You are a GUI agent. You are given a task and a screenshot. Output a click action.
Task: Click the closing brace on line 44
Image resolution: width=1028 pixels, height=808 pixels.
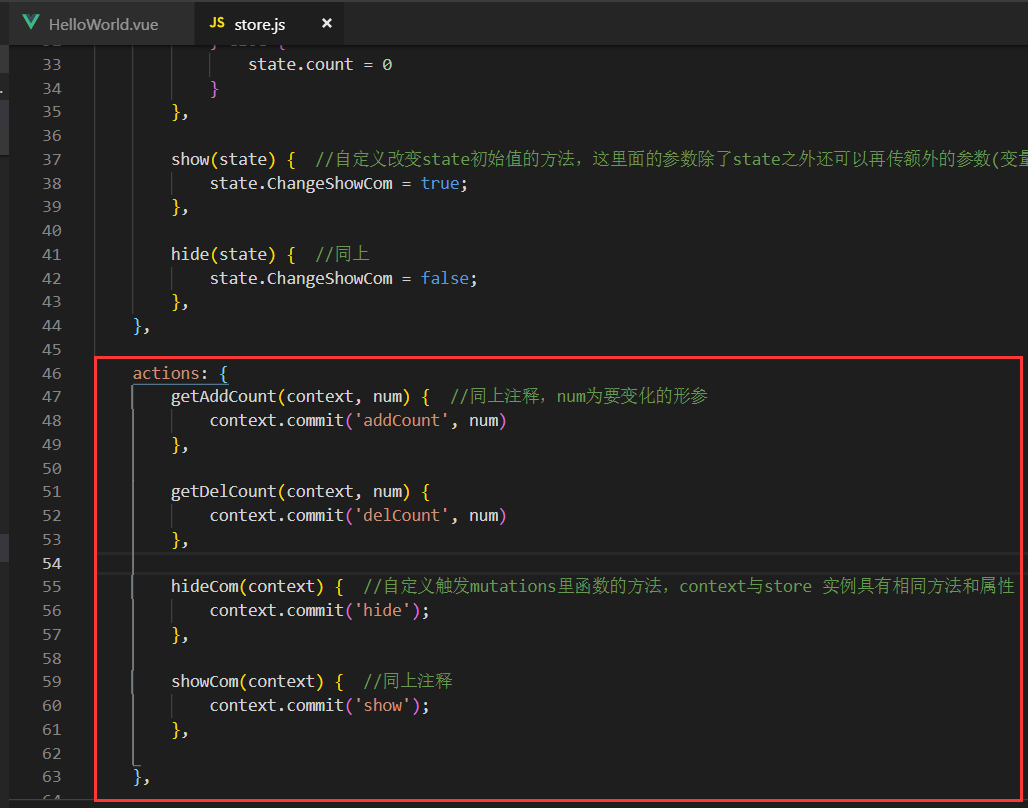point(137,326)
